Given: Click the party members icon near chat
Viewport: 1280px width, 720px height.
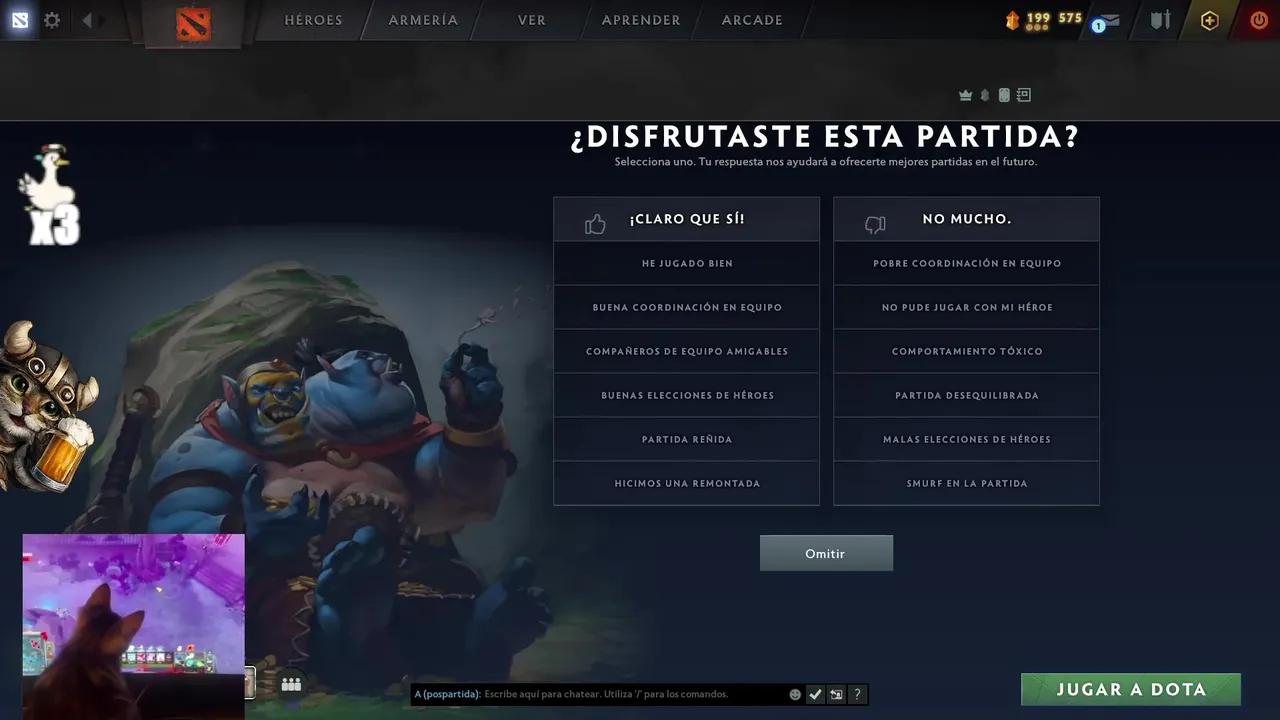Looking at the screenshot, I should pos(291,684).
